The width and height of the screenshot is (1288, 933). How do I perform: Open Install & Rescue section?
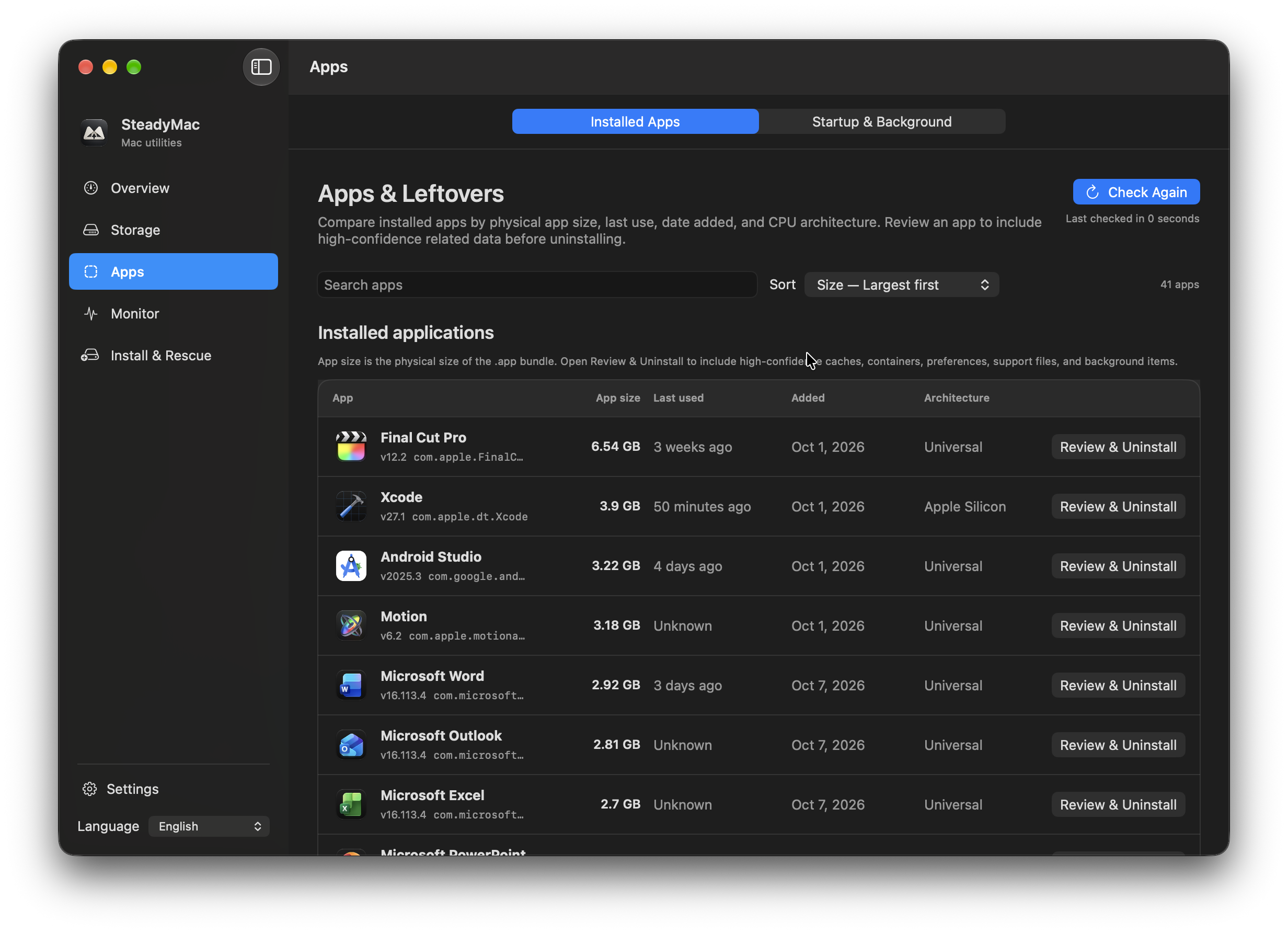point(173,355)
